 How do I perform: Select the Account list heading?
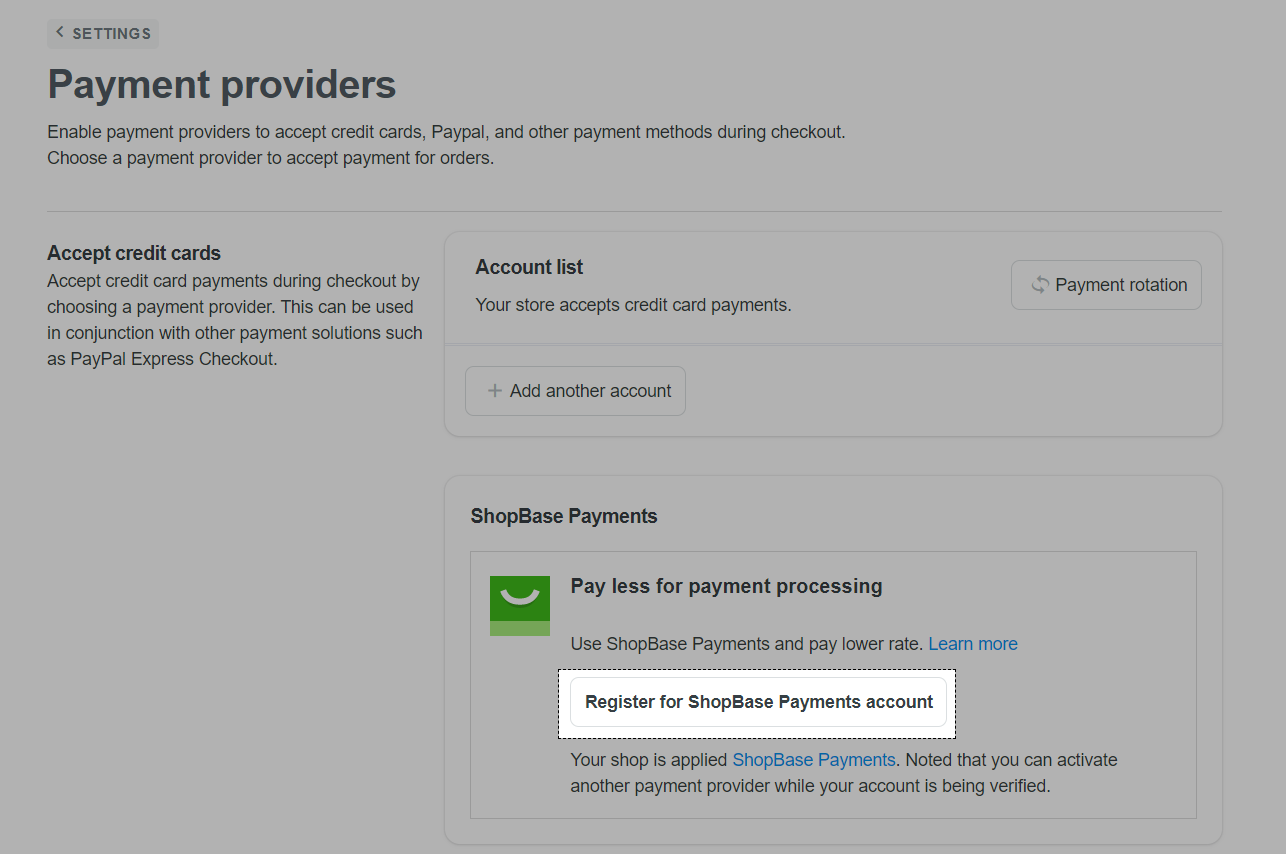pos(529,267)
